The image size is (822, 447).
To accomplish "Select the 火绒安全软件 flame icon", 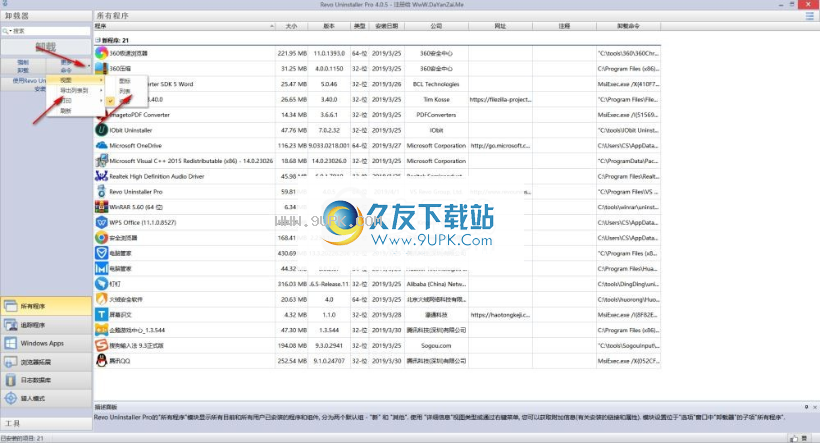I will [x=101, y=299].
